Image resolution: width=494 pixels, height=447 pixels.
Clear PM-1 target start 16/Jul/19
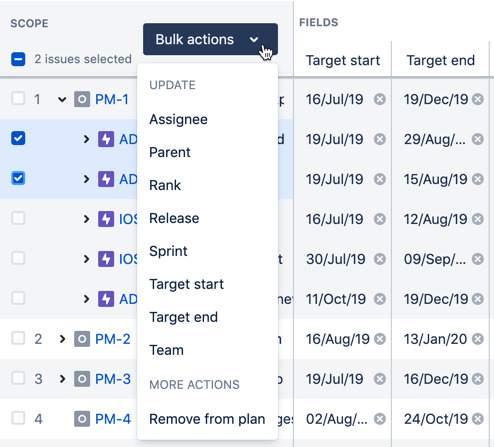(380, 99)
